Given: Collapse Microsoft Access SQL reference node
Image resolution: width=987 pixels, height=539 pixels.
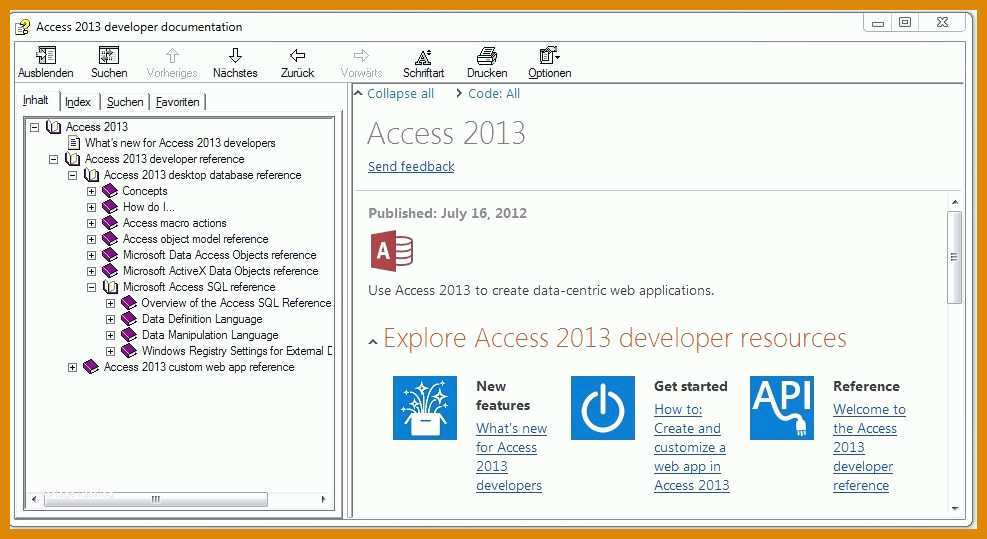Looking at the screenshot, I should [91, 287].
